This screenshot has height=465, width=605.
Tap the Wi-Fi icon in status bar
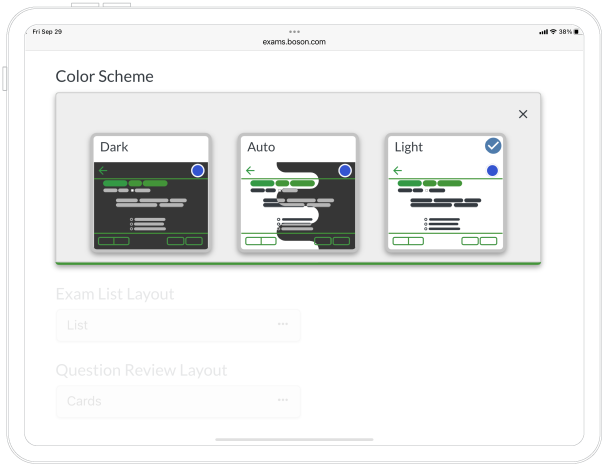(x=552, y=32)
